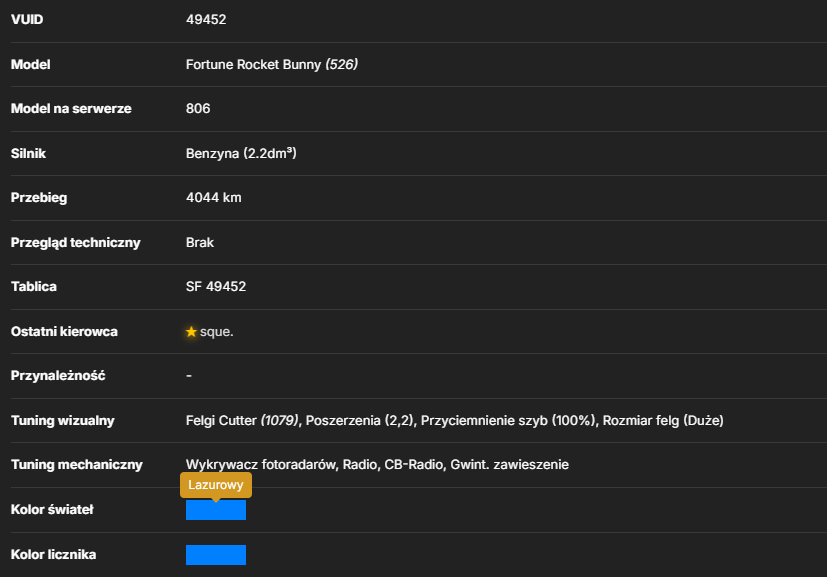Click the gold star icon beside sque.
The image size is (827, 577).
click(191, 332)
